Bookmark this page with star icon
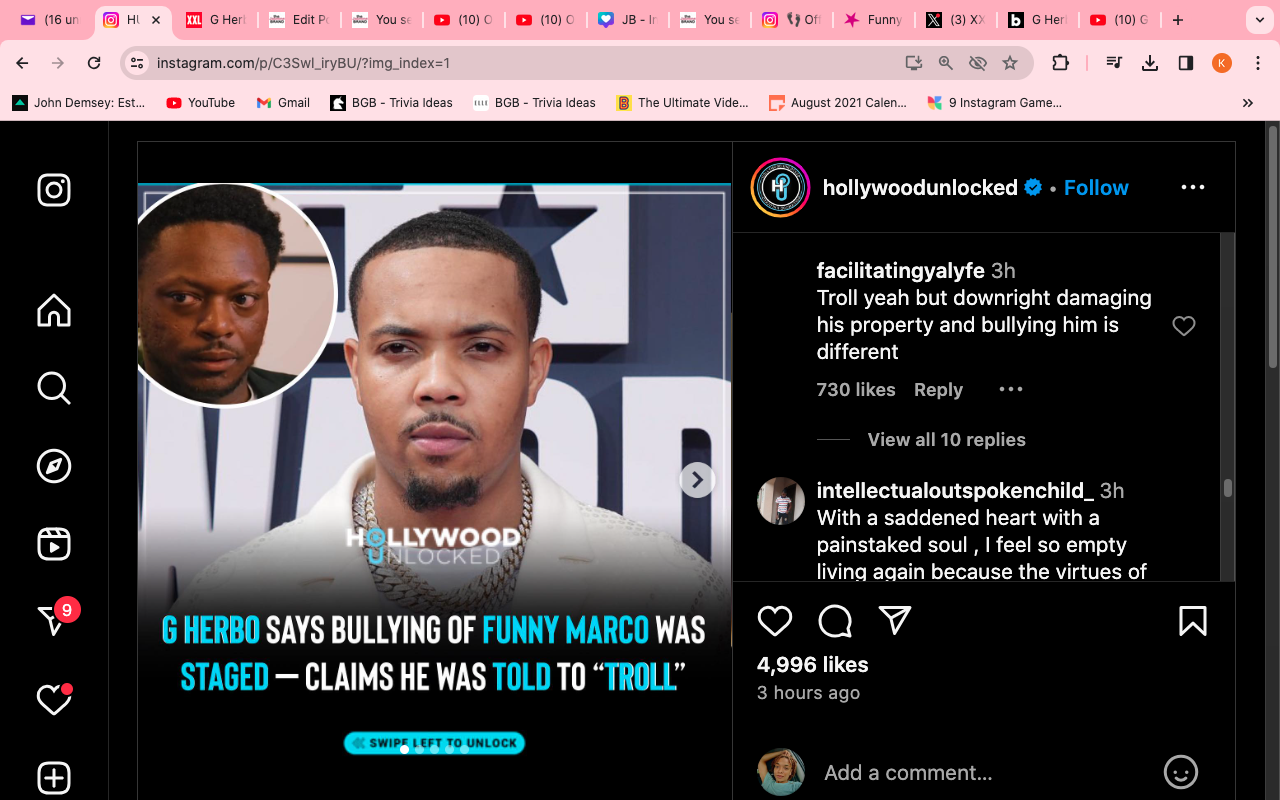 coord(1010,63)
